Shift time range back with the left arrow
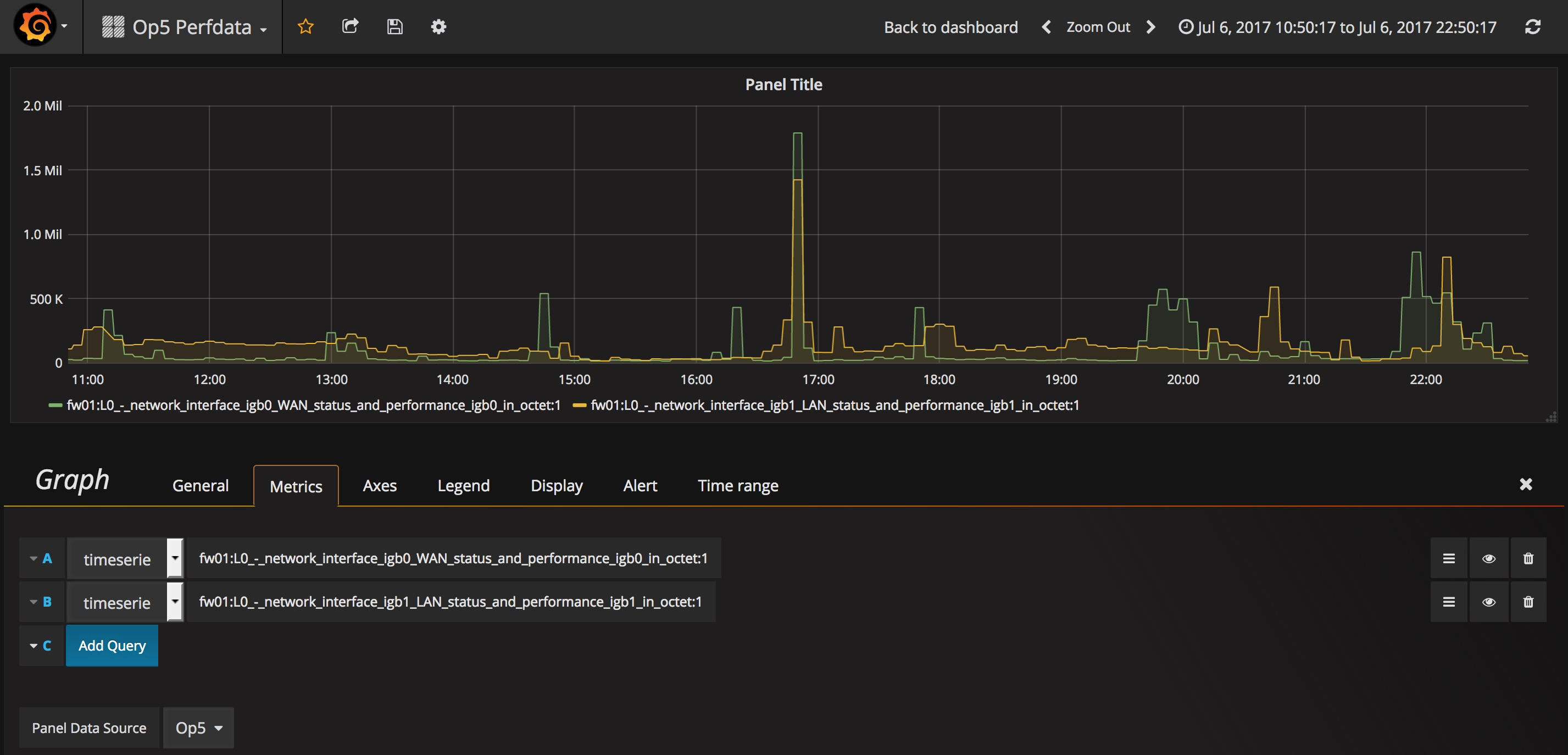Image resolution: width=1568 pixels, height=755 pixels. click(1046, 27)
